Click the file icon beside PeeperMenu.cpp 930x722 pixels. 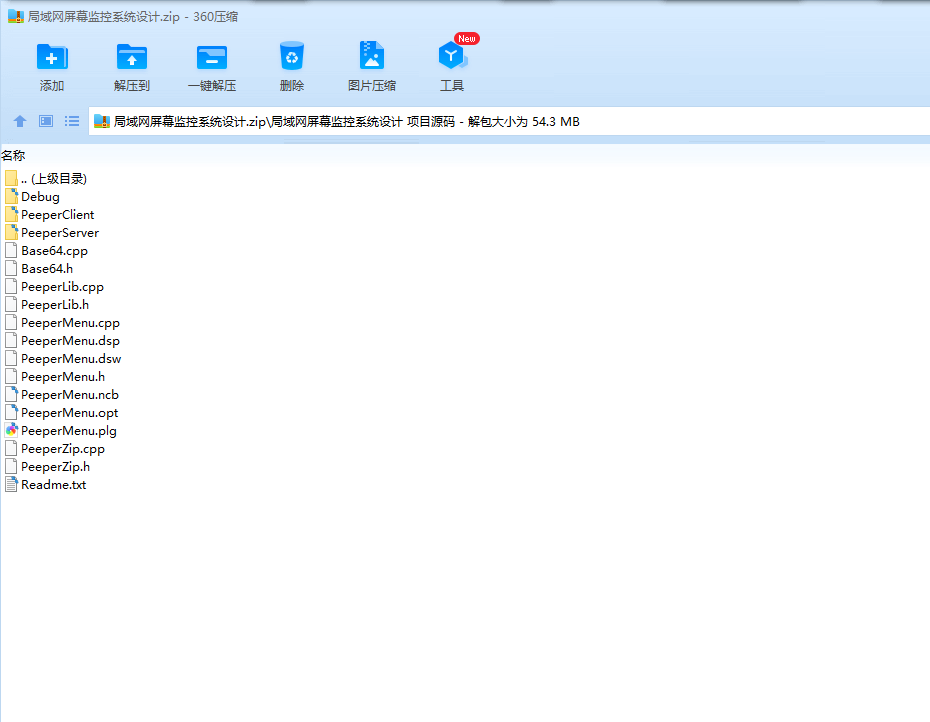coord(11,322)
